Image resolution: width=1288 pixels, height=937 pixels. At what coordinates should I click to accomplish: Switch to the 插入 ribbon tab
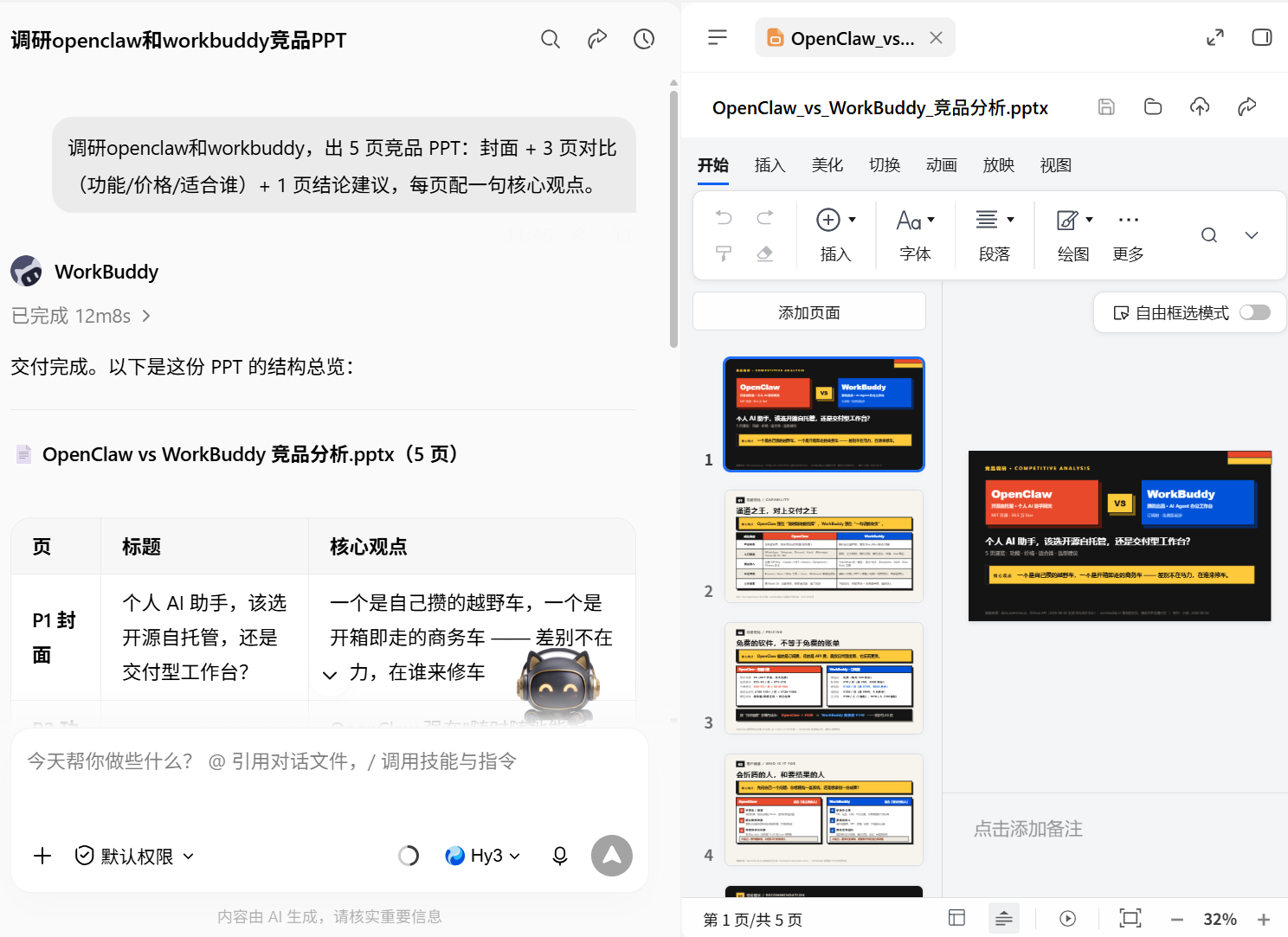coord(770,165)
